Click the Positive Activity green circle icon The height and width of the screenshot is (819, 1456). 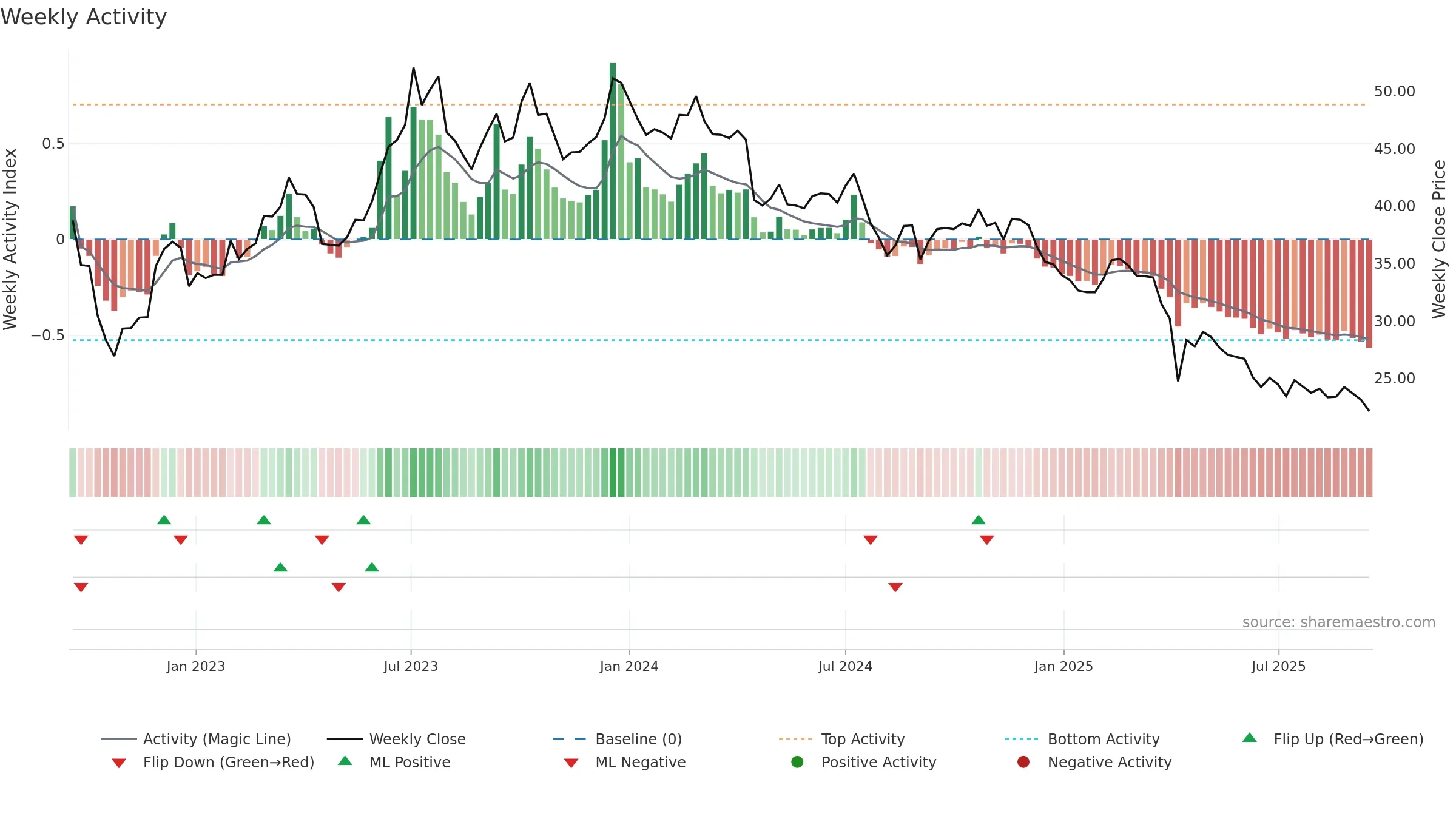pyautogui.click(x=797, y=762)
